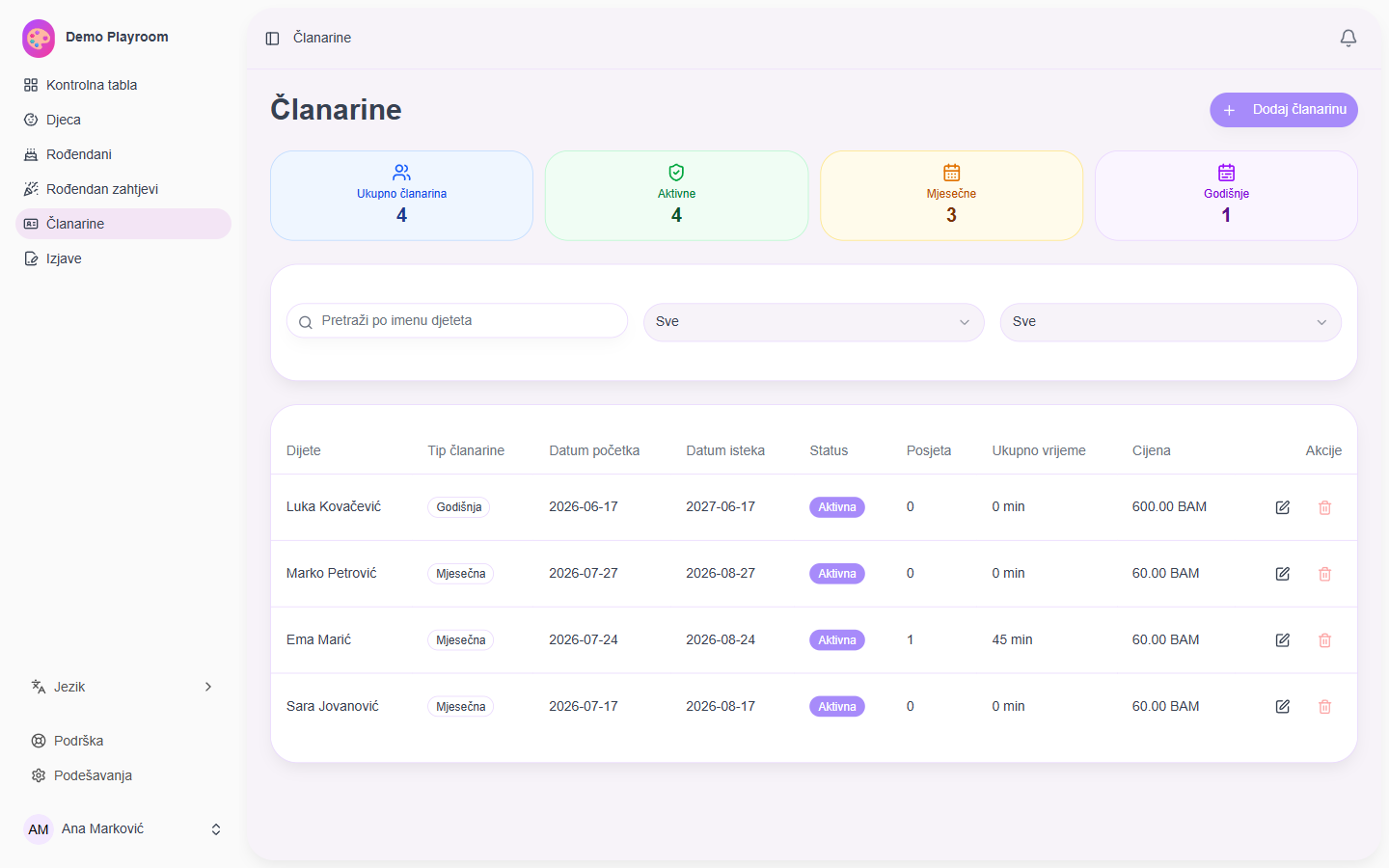Navigate to Rođendani
This screenshot has height=868, width=1389.
123,154
